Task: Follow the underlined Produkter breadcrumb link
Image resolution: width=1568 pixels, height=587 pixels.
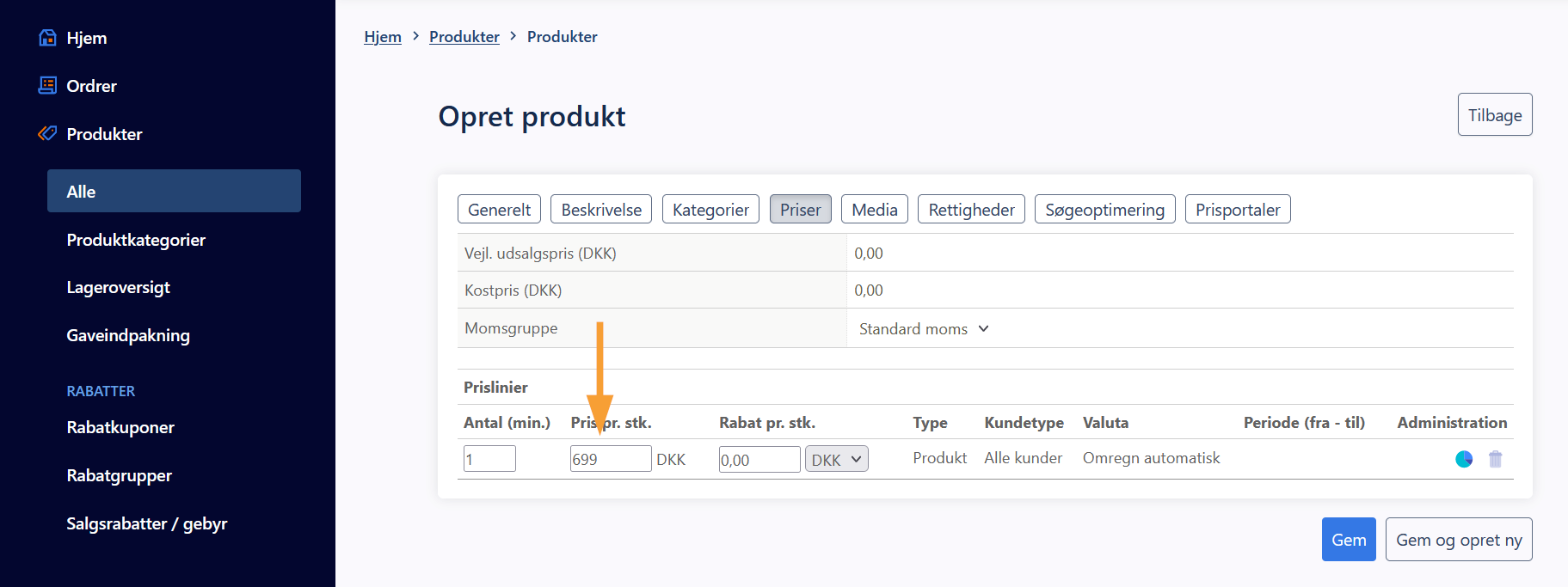Action: click(464, 37)
